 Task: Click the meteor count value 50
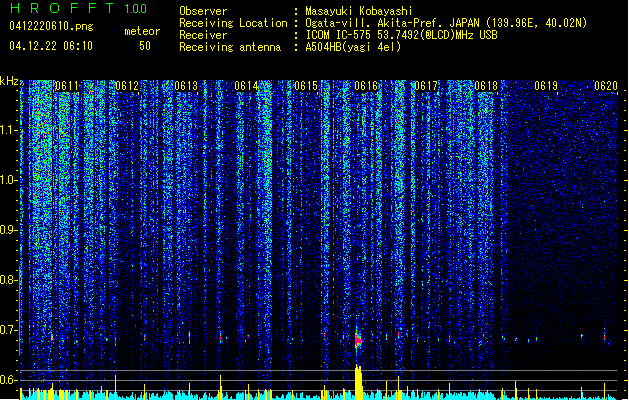(145, 46)
